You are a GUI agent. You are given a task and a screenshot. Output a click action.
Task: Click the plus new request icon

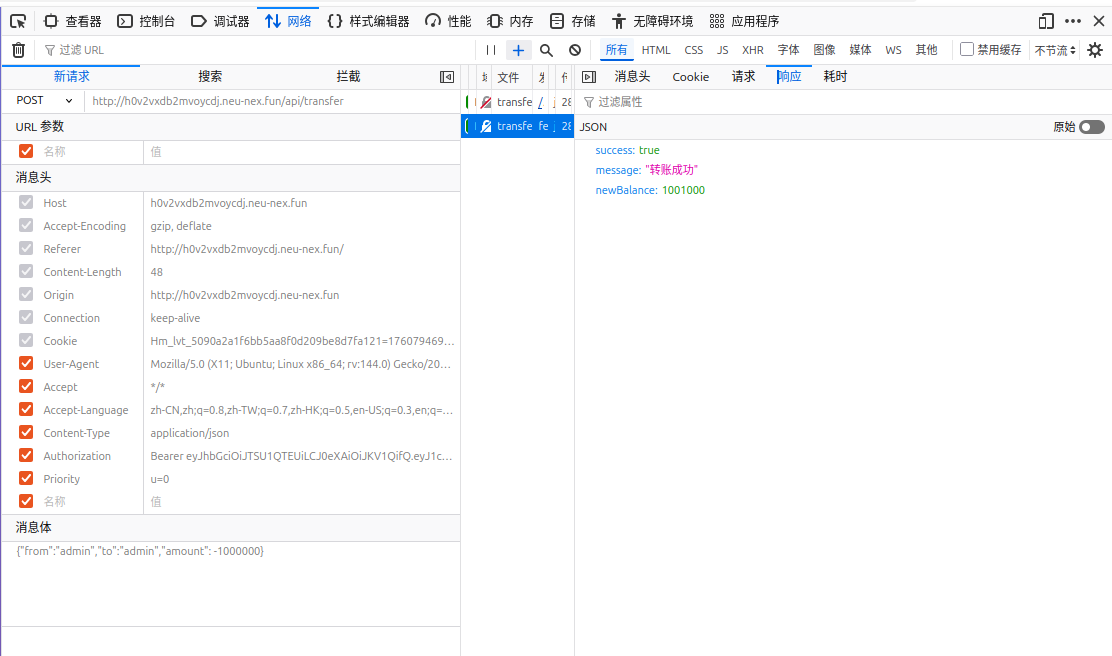point(518,50)
